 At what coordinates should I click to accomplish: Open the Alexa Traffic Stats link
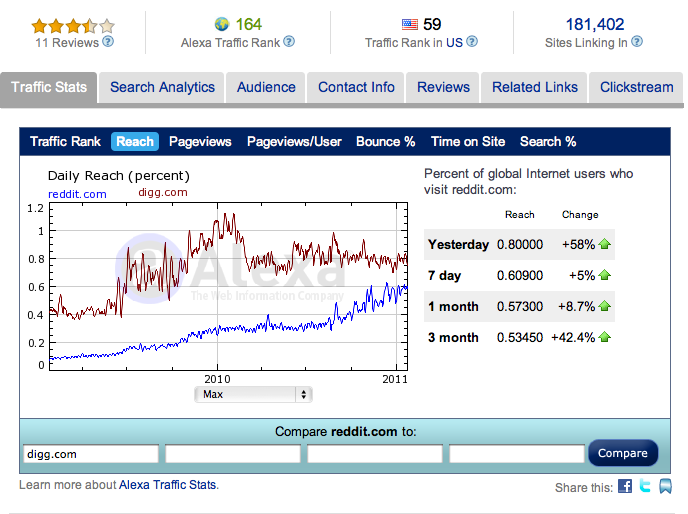point(168,485)
